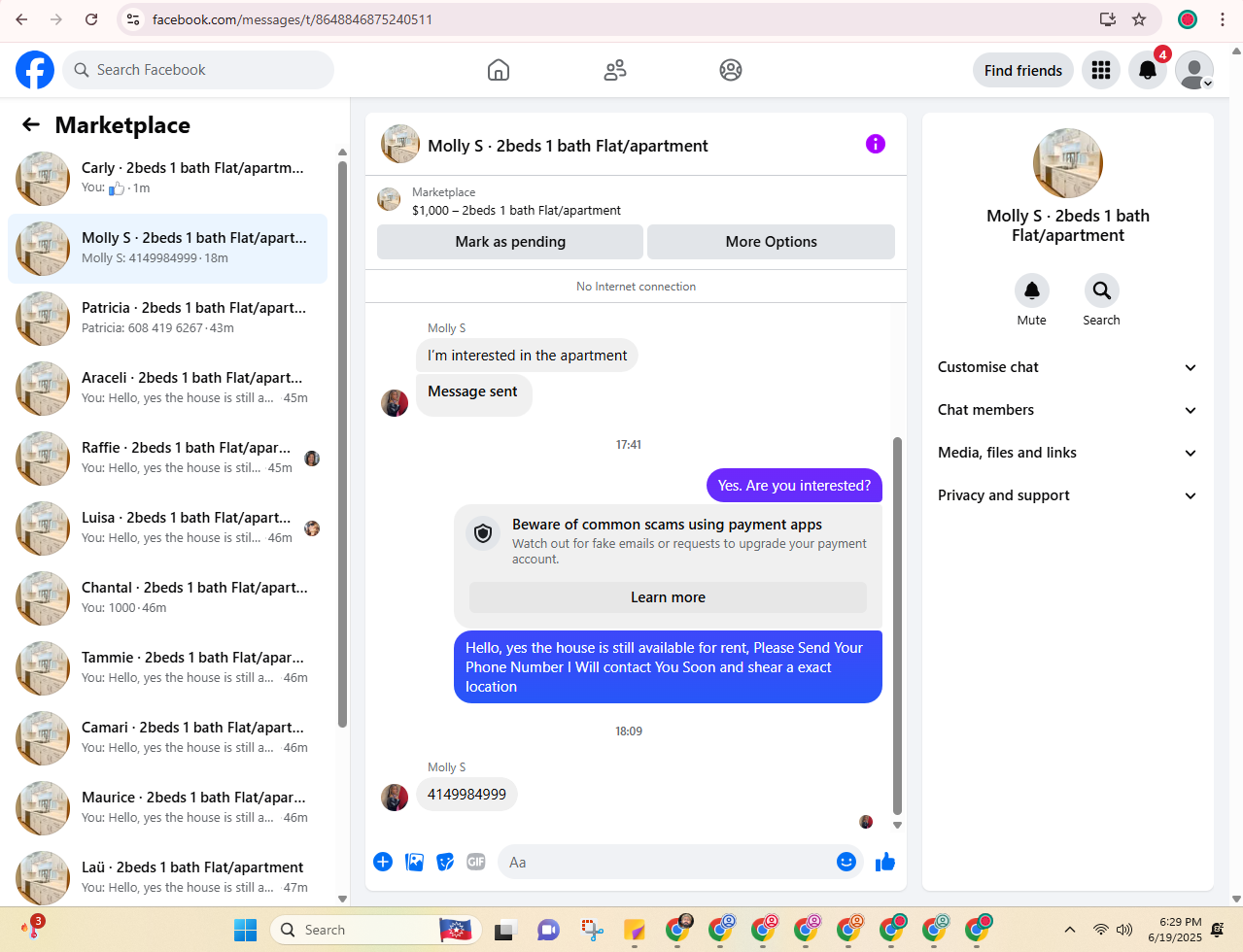Open the notifications bell with badge 4

tap(1148, 70)
